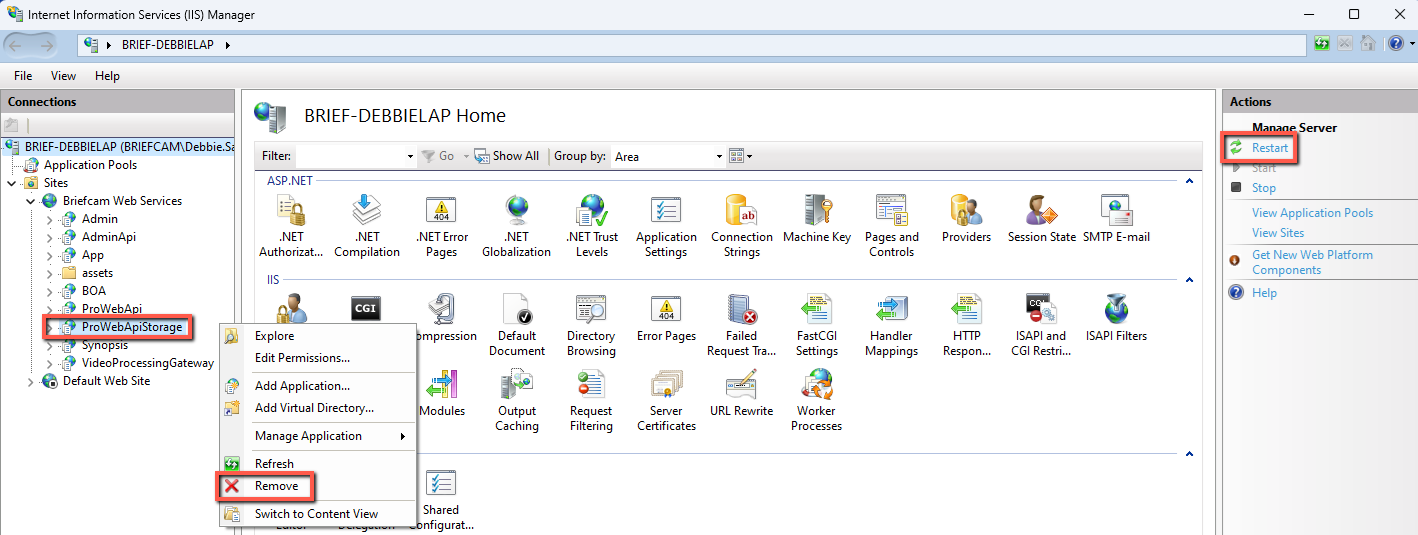Open the .NET Authorization Rules feature
Screen dimensions: 1418x535
[291, 226]
